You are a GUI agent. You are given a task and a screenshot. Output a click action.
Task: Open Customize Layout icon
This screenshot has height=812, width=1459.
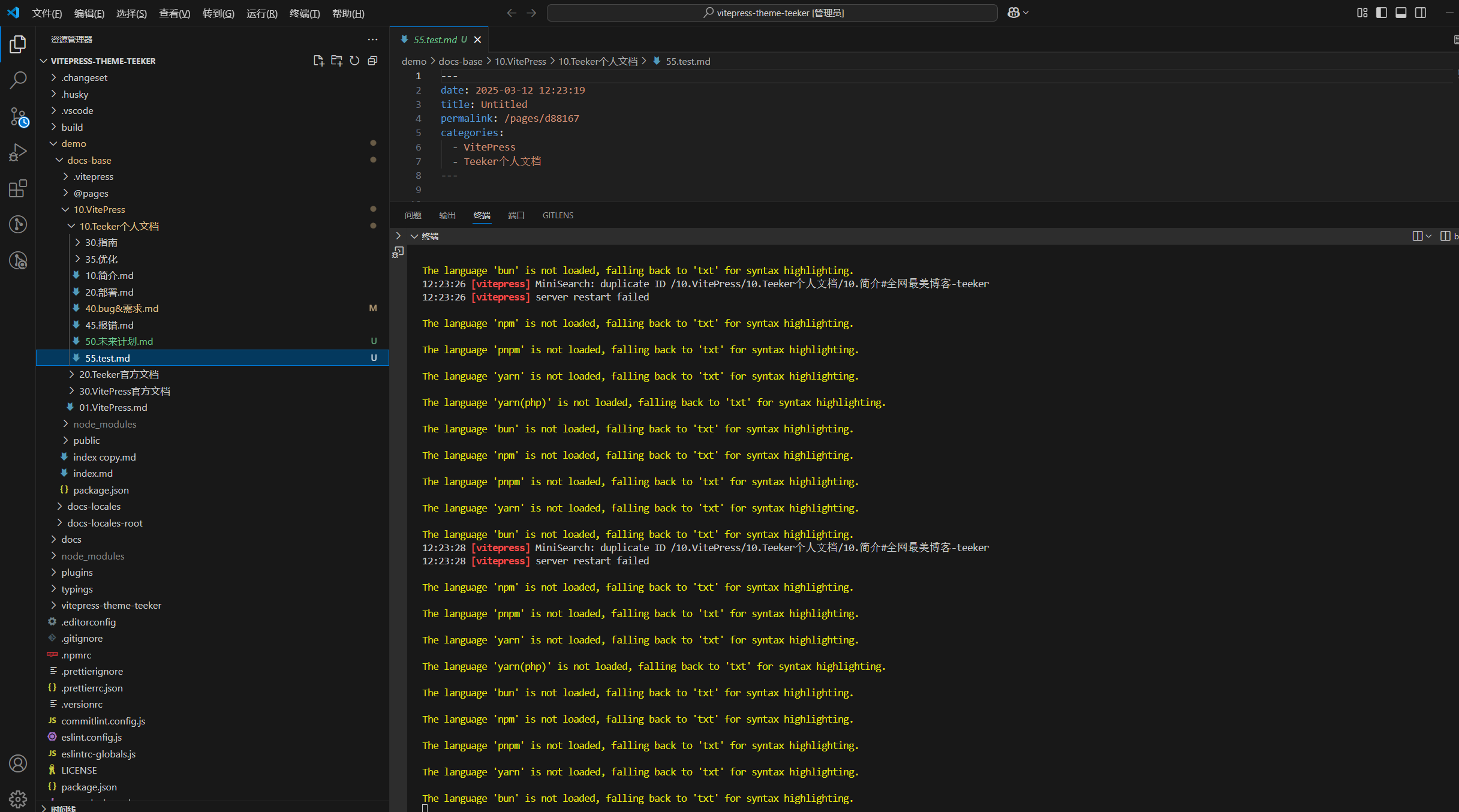(x=1362, y=13)
